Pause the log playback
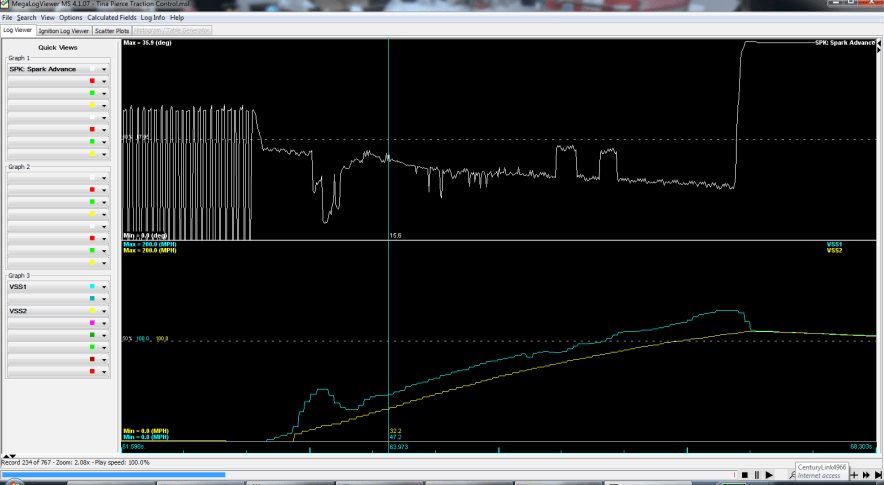Image resolution: width=884 pixels, height=485 pixels. coord(756,475)
